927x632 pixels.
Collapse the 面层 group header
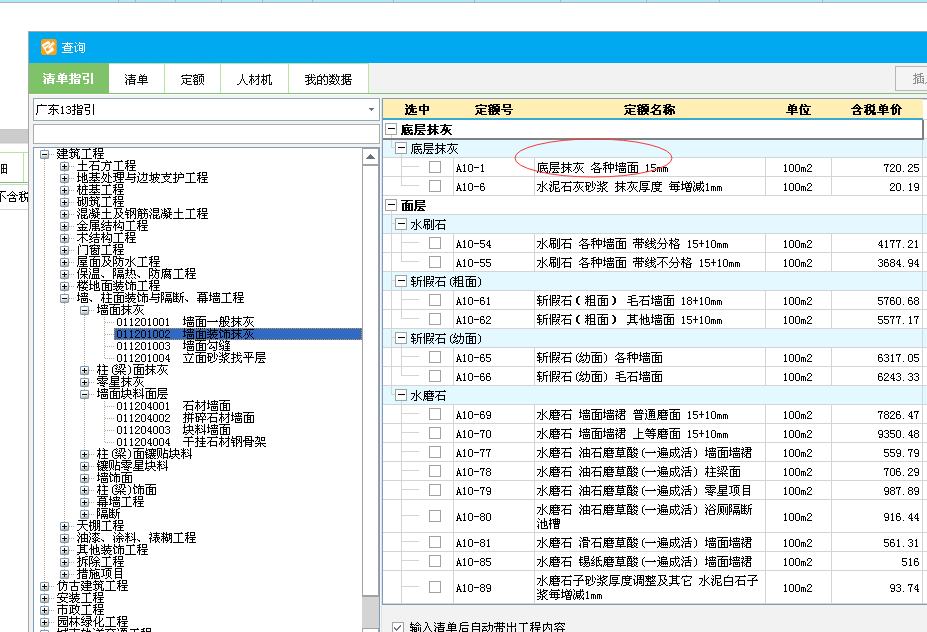pyautogui.click(x=391, y=205)
